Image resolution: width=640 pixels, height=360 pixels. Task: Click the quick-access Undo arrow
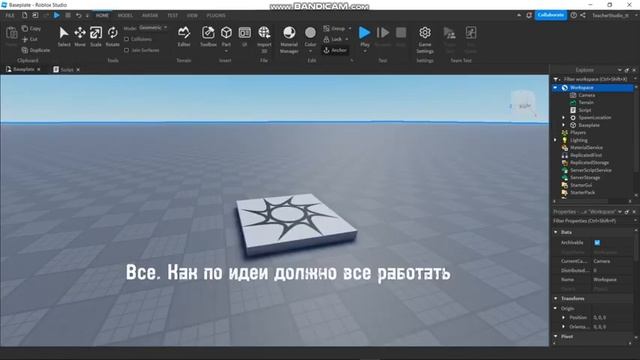(x=78, y=16)
